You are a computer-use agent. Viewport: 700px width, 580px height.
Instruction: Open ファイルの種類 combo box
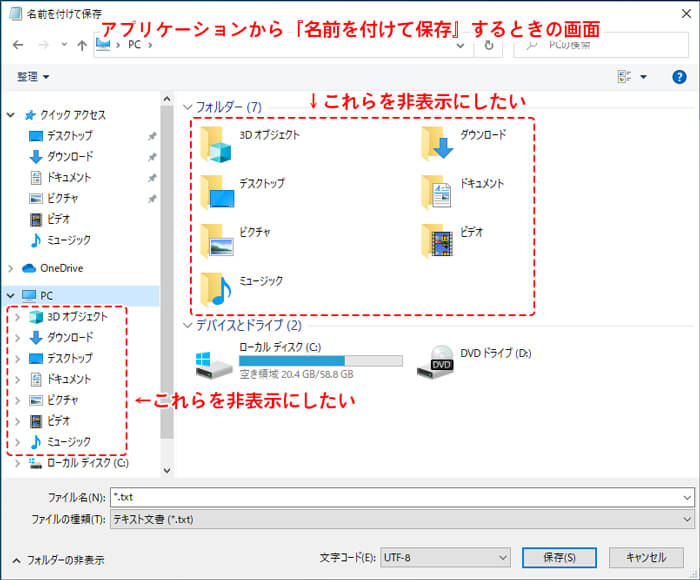(402, 519)
